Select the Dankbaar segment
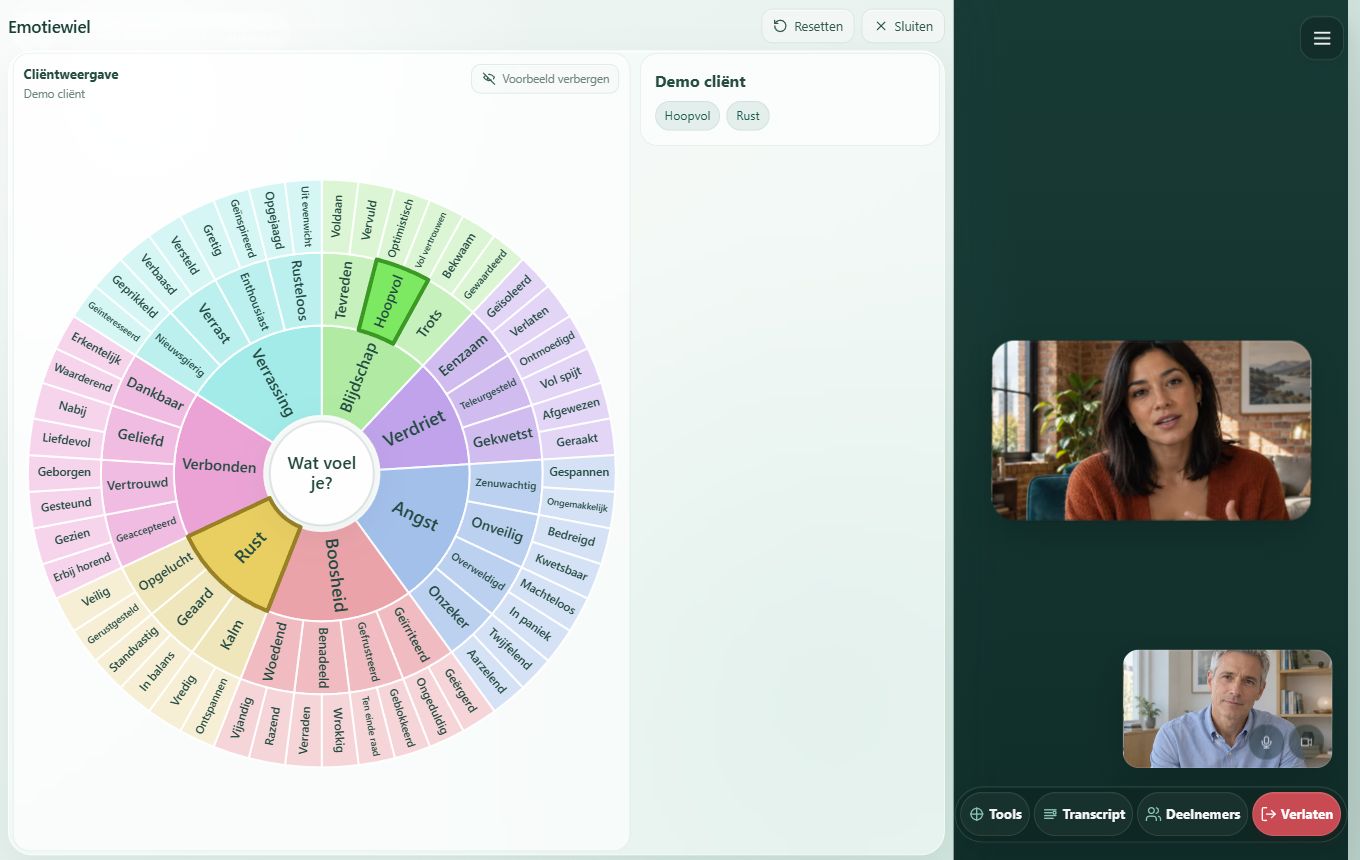 coord(155,391)
